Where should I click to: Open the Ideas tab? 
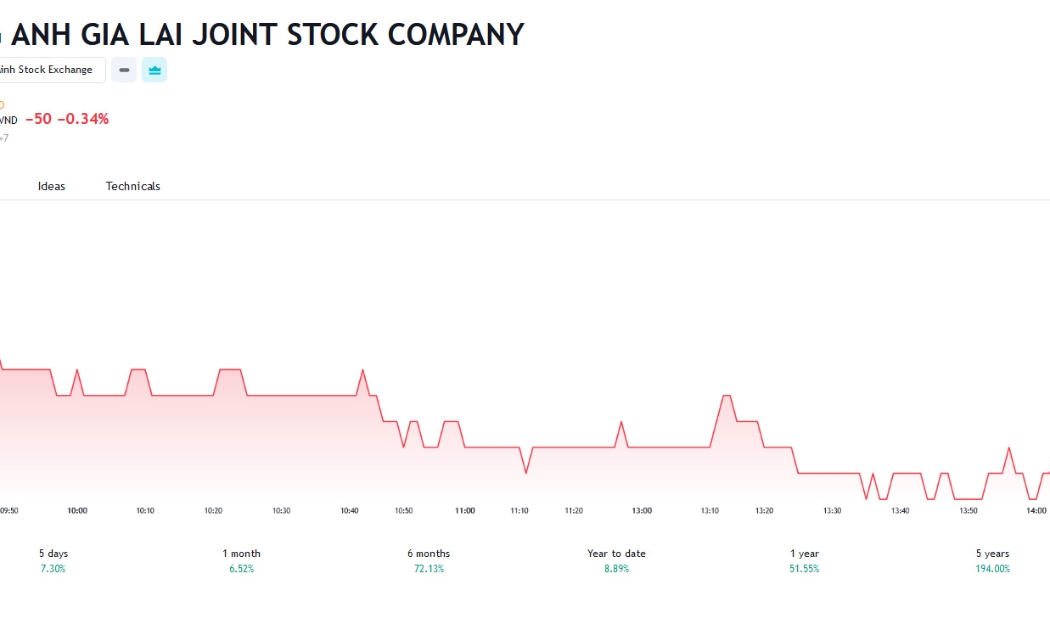click(x=52, y=186)
